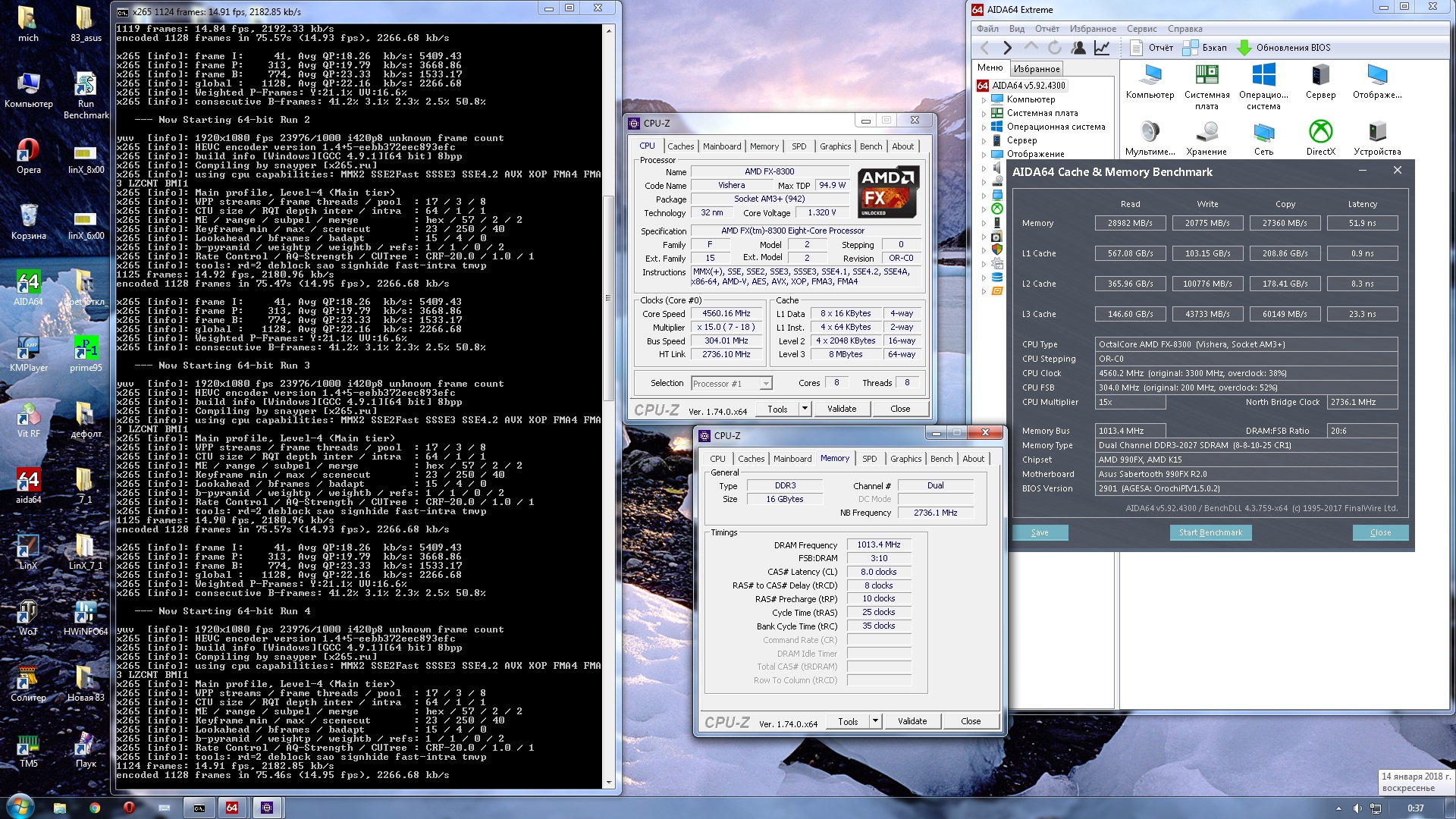Image resolution: width=1456 pixels, height=819 pixels.
Task: Click Validate in the upper CPU-Z window
Action: click(x=842, y=409)
